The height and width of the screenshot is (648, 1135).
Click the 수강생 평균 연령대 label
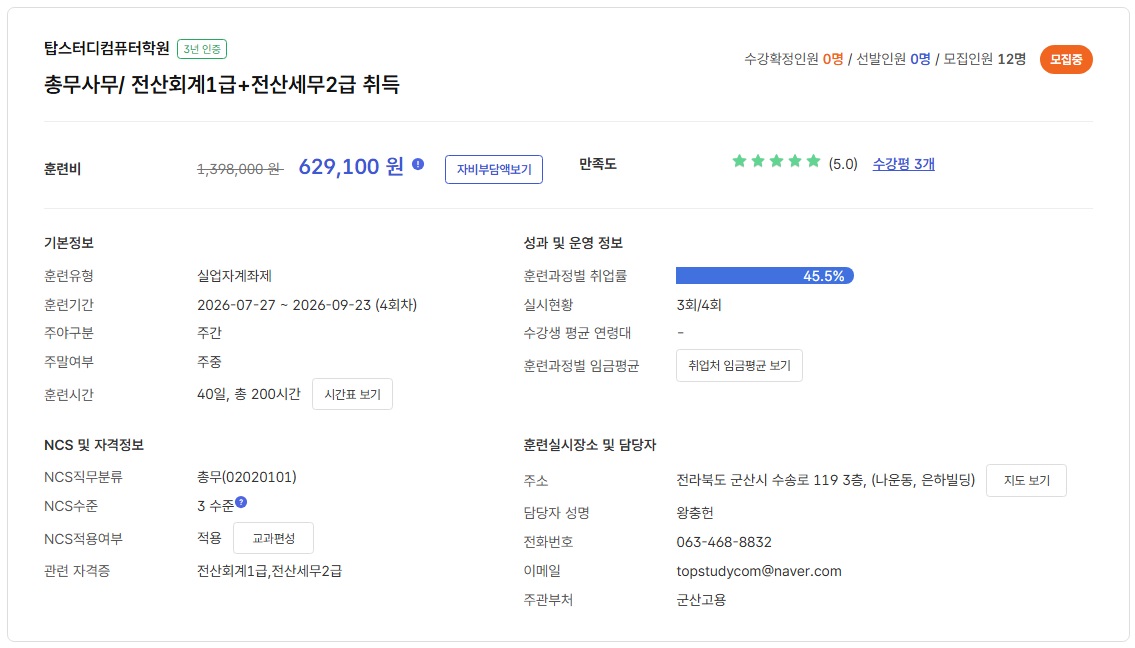point(578,333)
